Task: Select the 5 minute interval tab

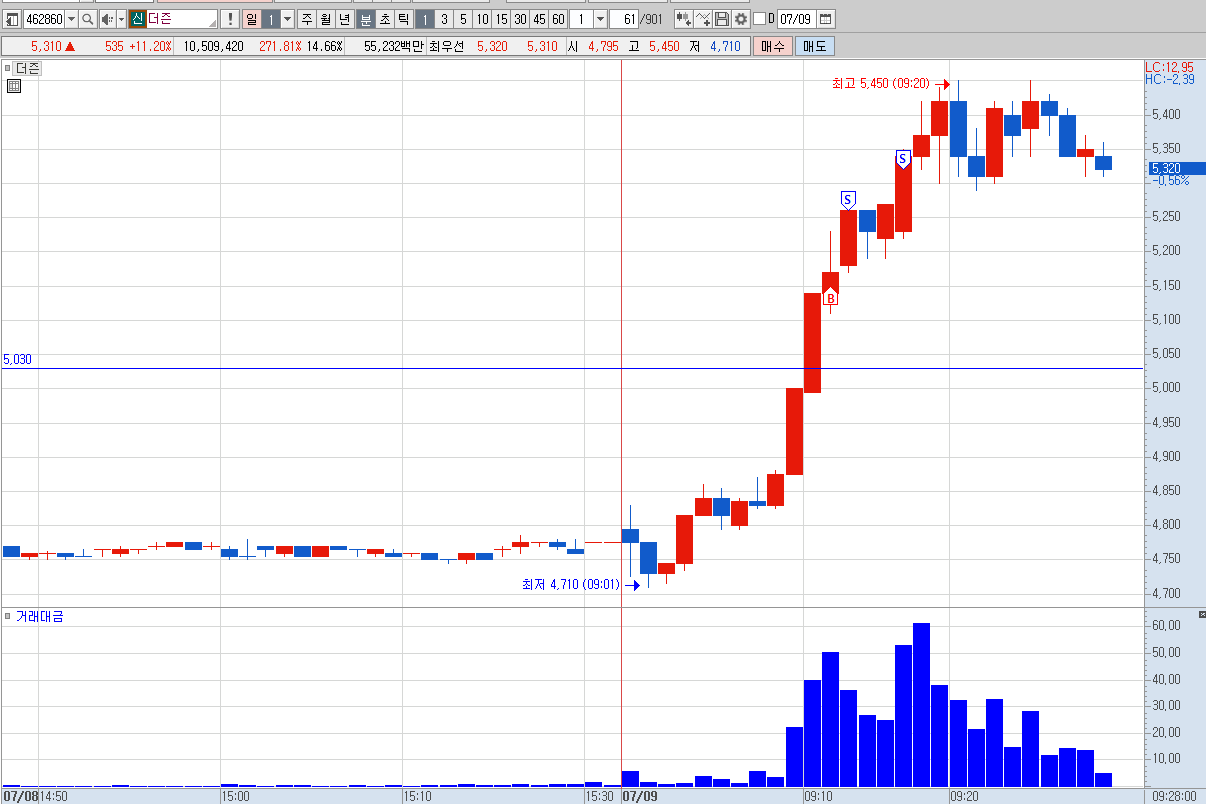Action: coord(463,19)
